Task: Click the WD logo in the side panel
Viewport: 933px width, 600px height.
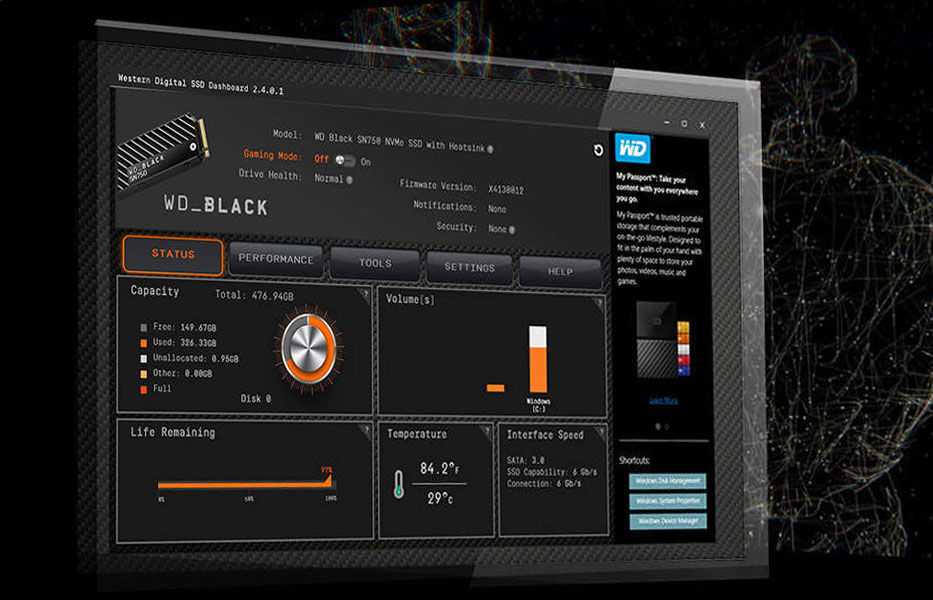Action: (633, 149)
